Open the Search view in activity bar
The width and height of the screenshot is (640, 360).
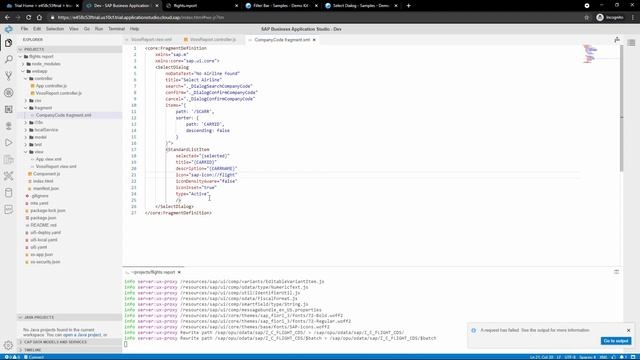click(9, 60)
